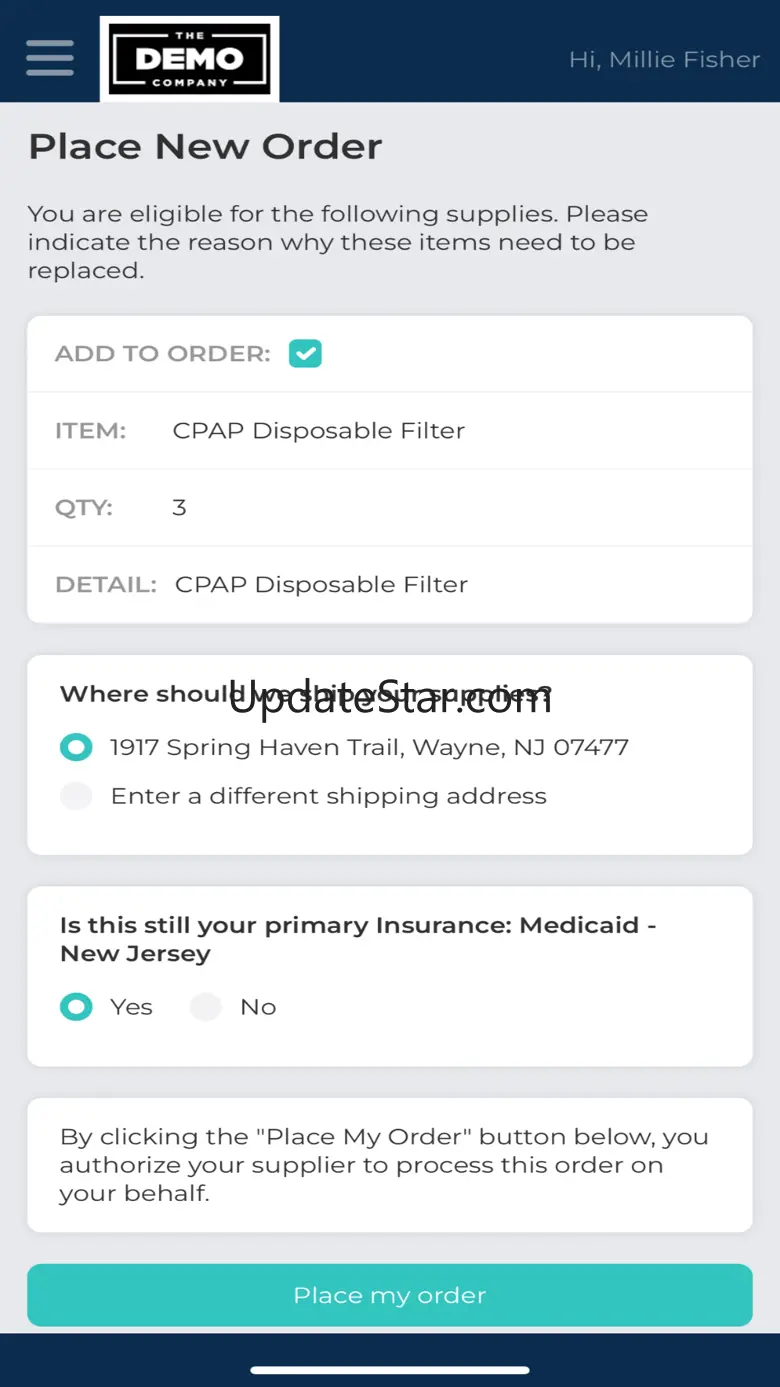
Task: Tap the Hi, Millie Fisher greeting
Action: pos(664,60)
